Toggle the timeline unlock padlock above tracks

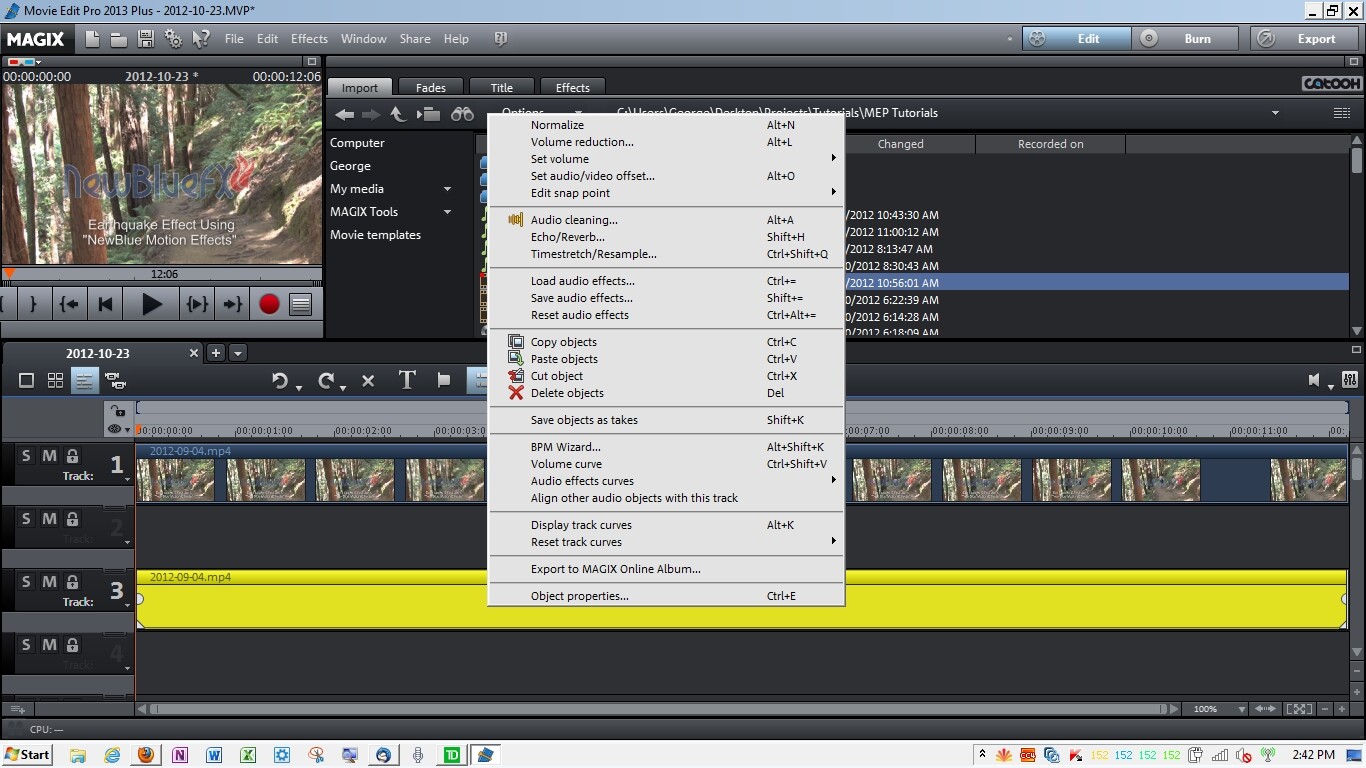[x=118, y=410]
